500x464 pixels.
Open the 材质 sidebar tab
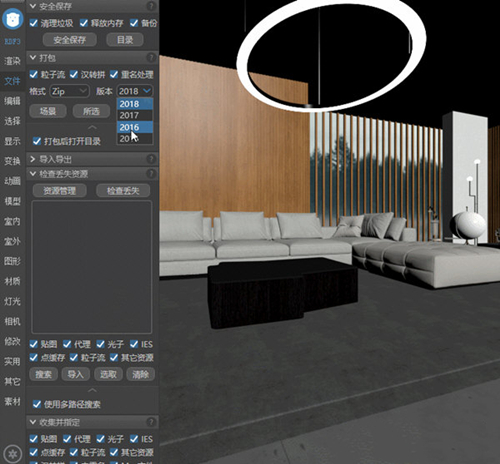pos(12,281)
